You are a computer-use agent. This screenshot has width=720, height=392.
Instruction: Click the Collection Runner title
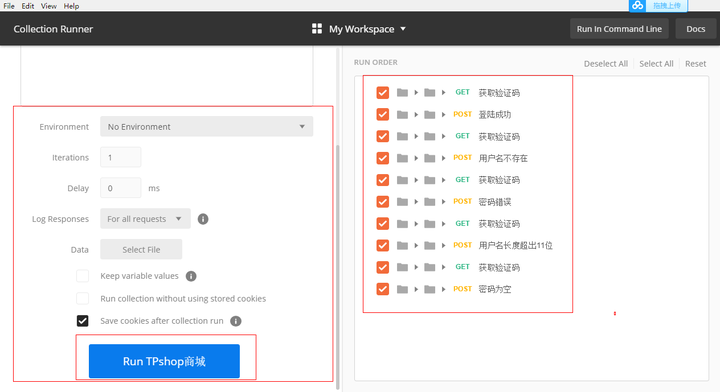click(x=53, y=29)
